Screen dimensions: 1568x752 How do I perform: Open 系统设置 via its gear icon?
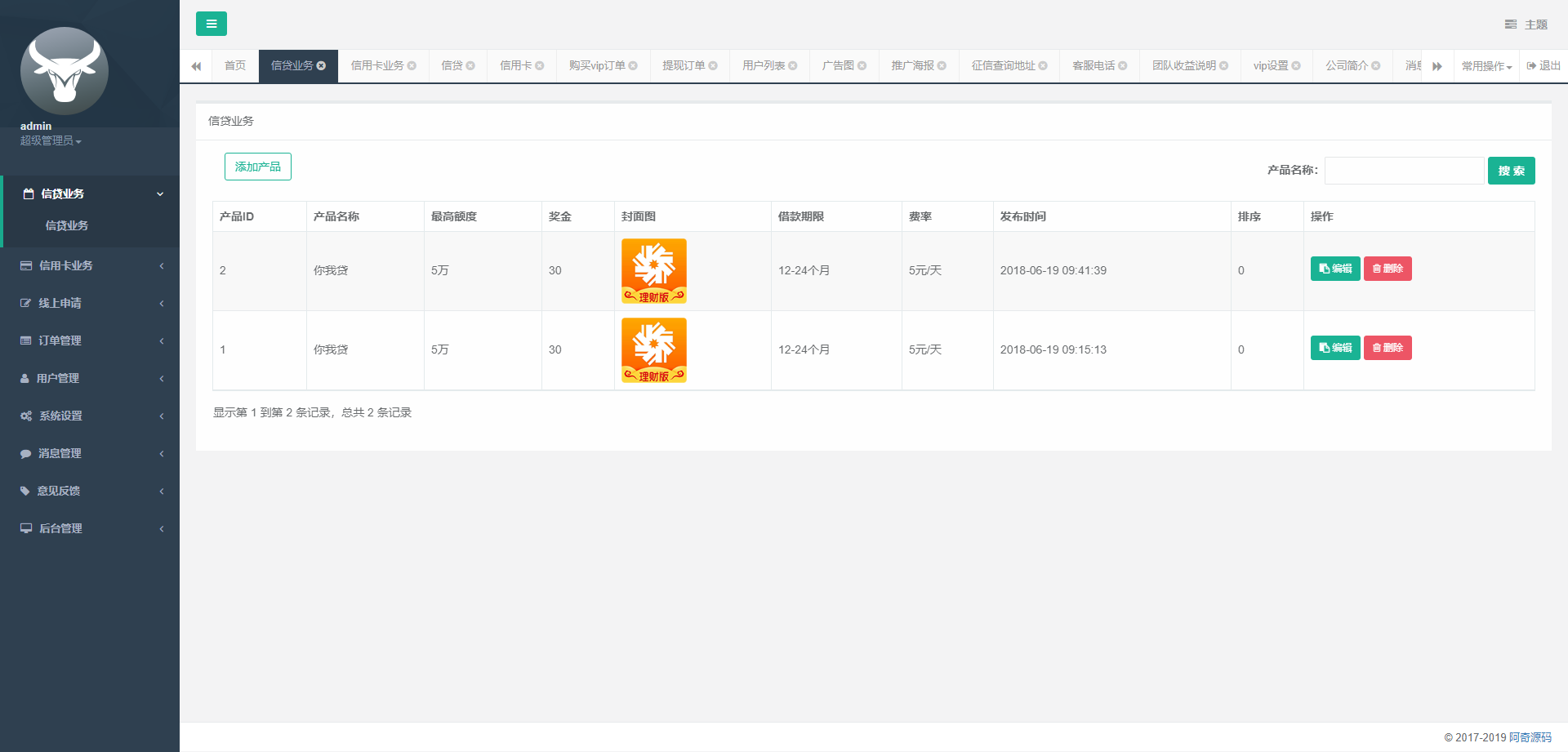click(x=24, y=416)
